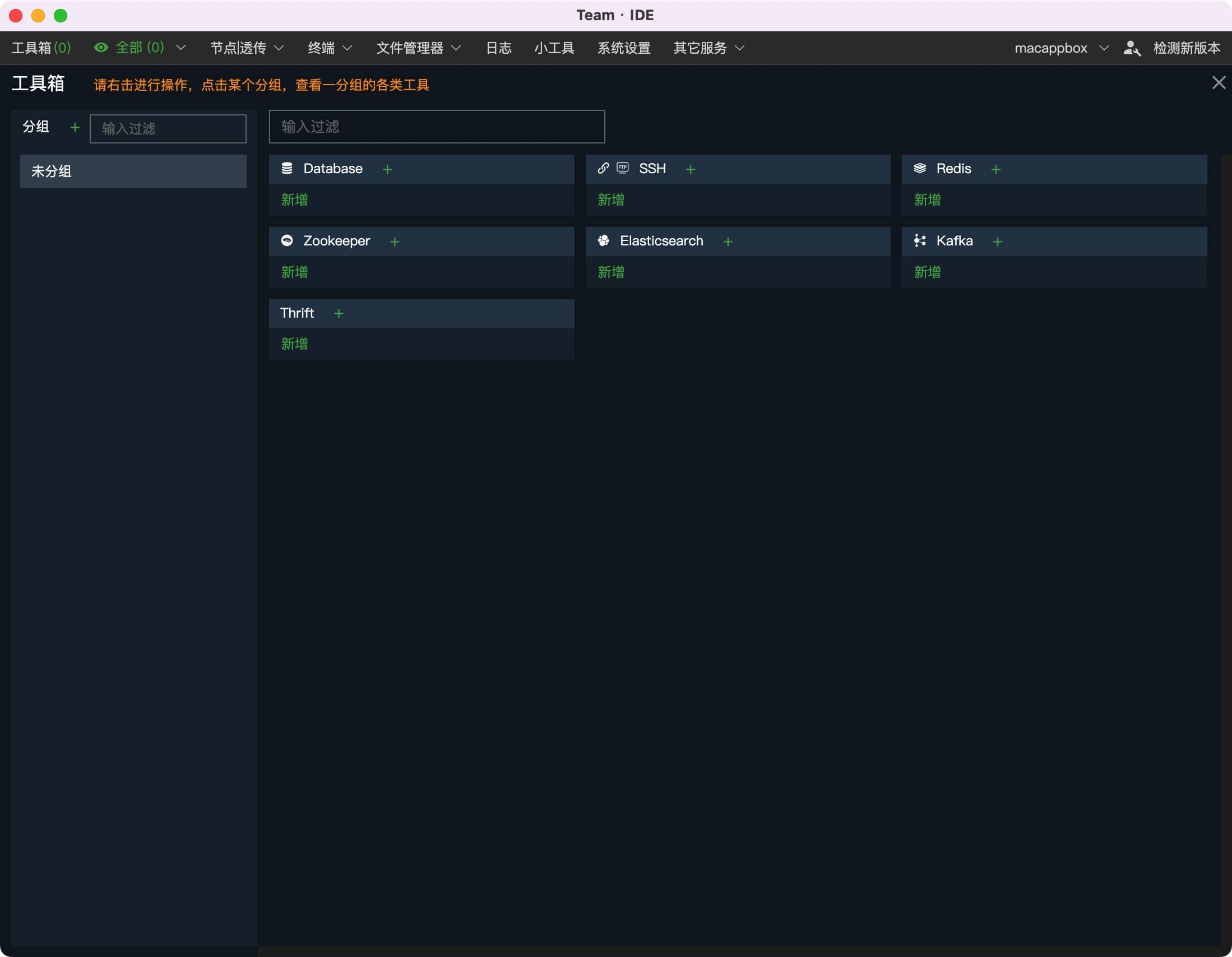Viewport: 1232px width, 957px height.
Task: Click the Zookeeper header label
Action: coord(336,241)
